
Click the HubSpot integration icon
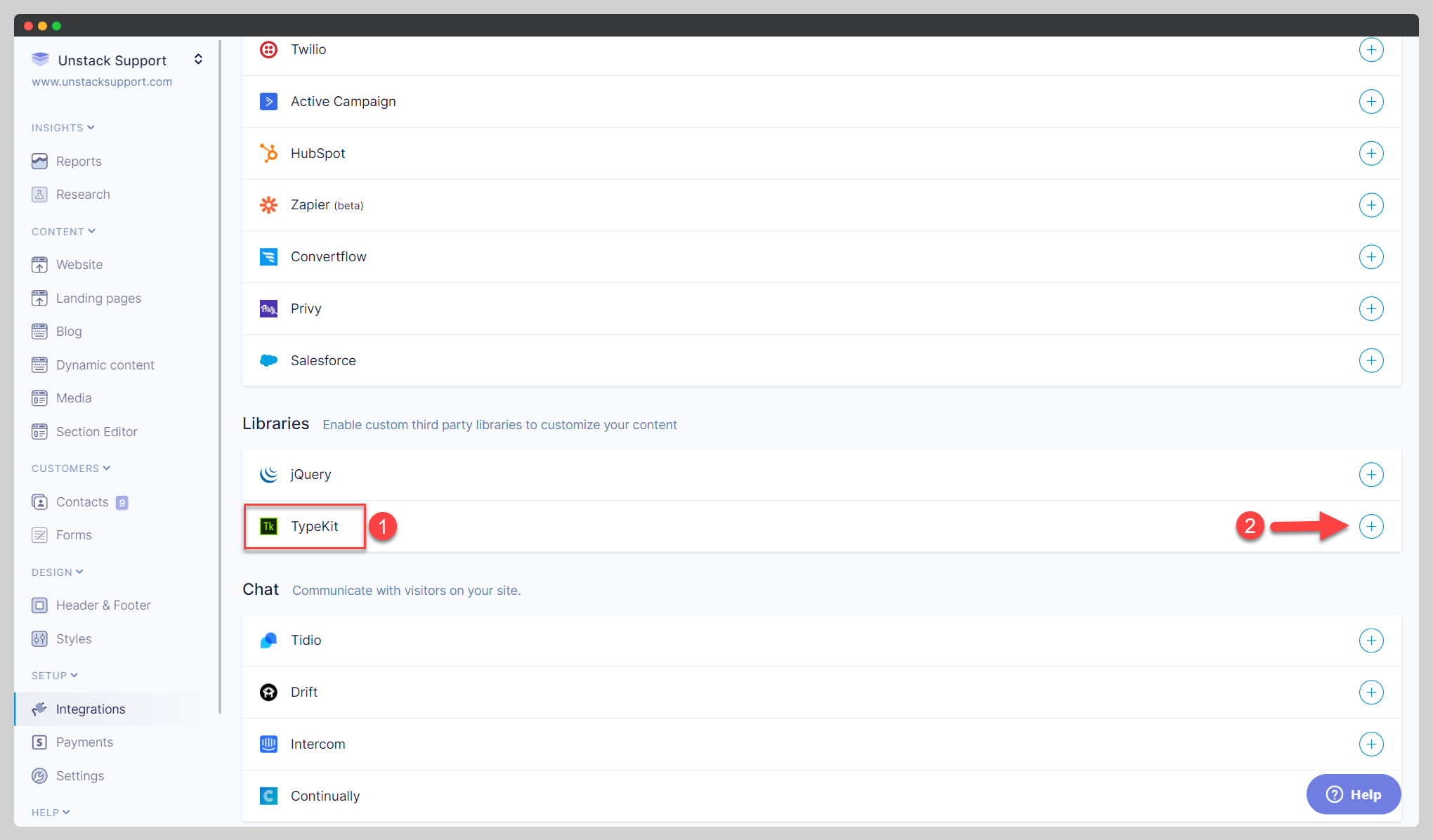point(269,152)
